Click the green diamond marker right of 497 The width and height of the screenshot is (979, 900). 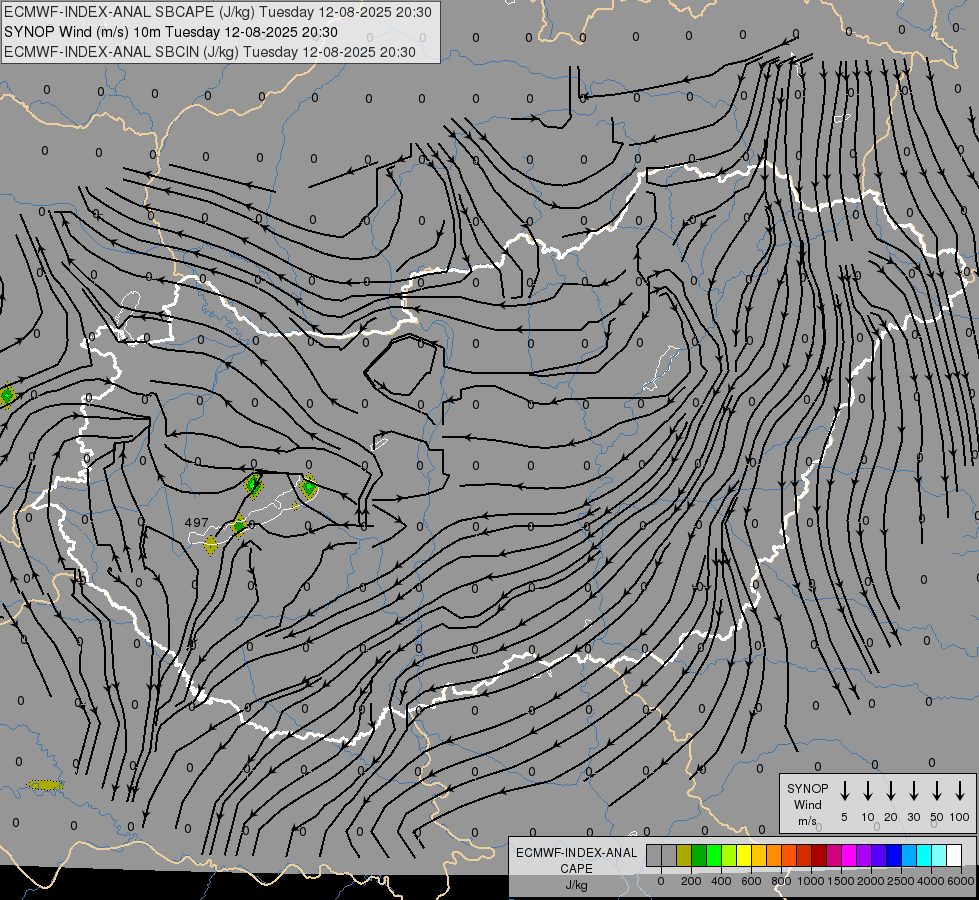point(239,526)
